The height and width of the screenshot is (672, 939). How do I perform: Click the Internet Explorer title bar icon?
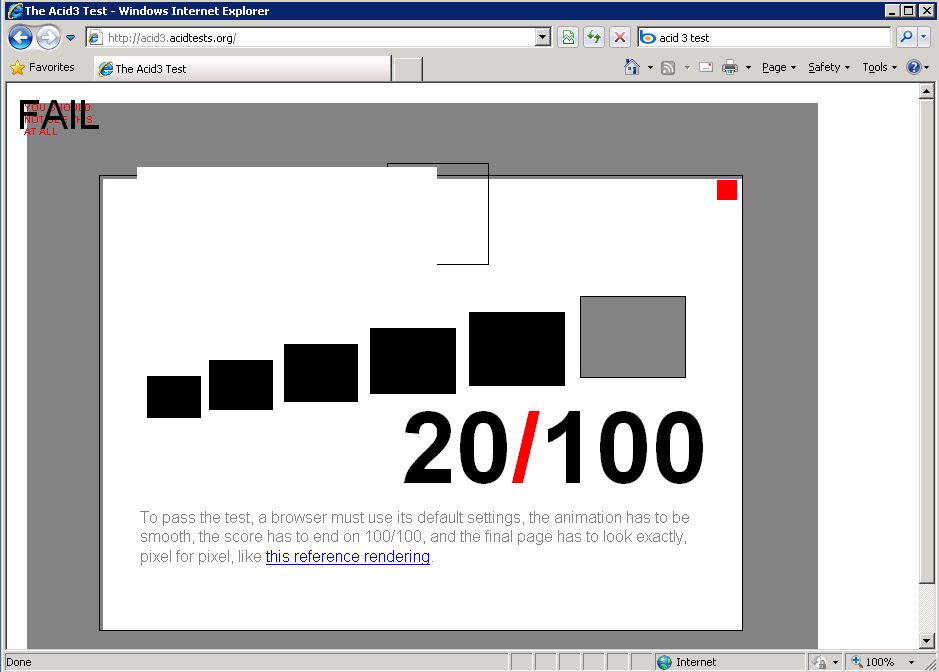pyautogui.click(x=15, y=10)
